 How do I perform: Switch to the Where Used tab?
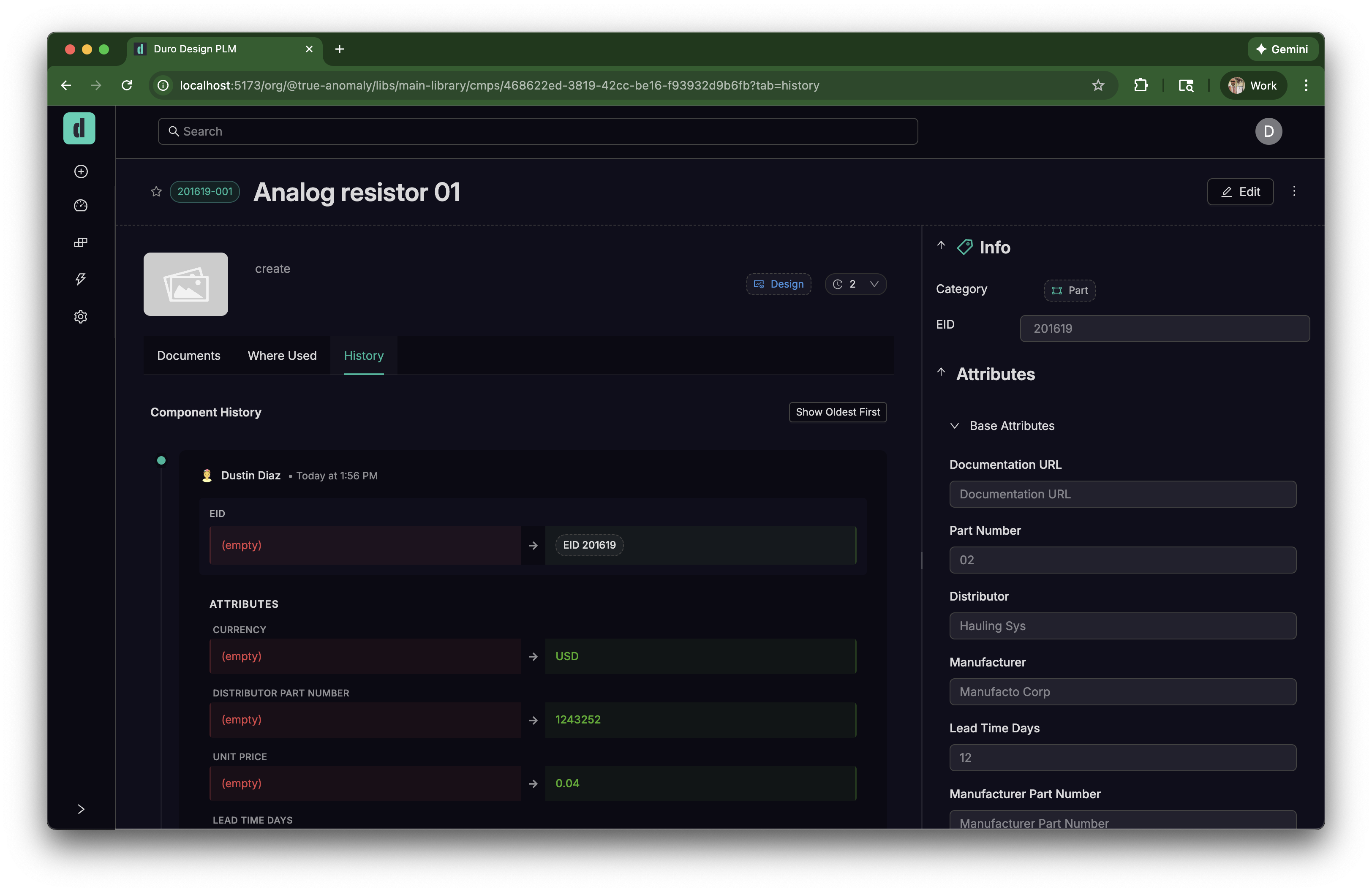pos(282,356)
